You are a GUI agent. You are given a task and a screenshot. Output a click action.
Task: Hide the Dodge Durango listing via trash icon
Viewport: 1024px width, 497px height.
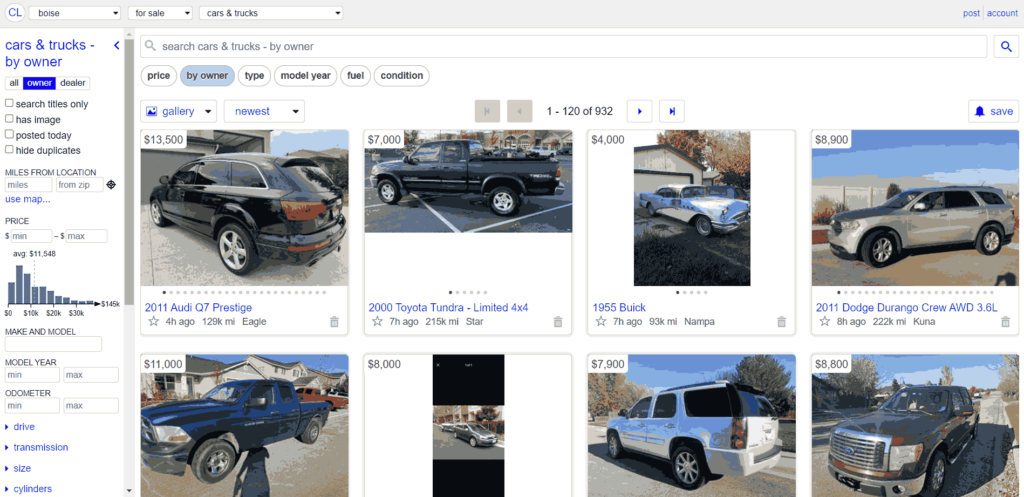pos(1005,321)
